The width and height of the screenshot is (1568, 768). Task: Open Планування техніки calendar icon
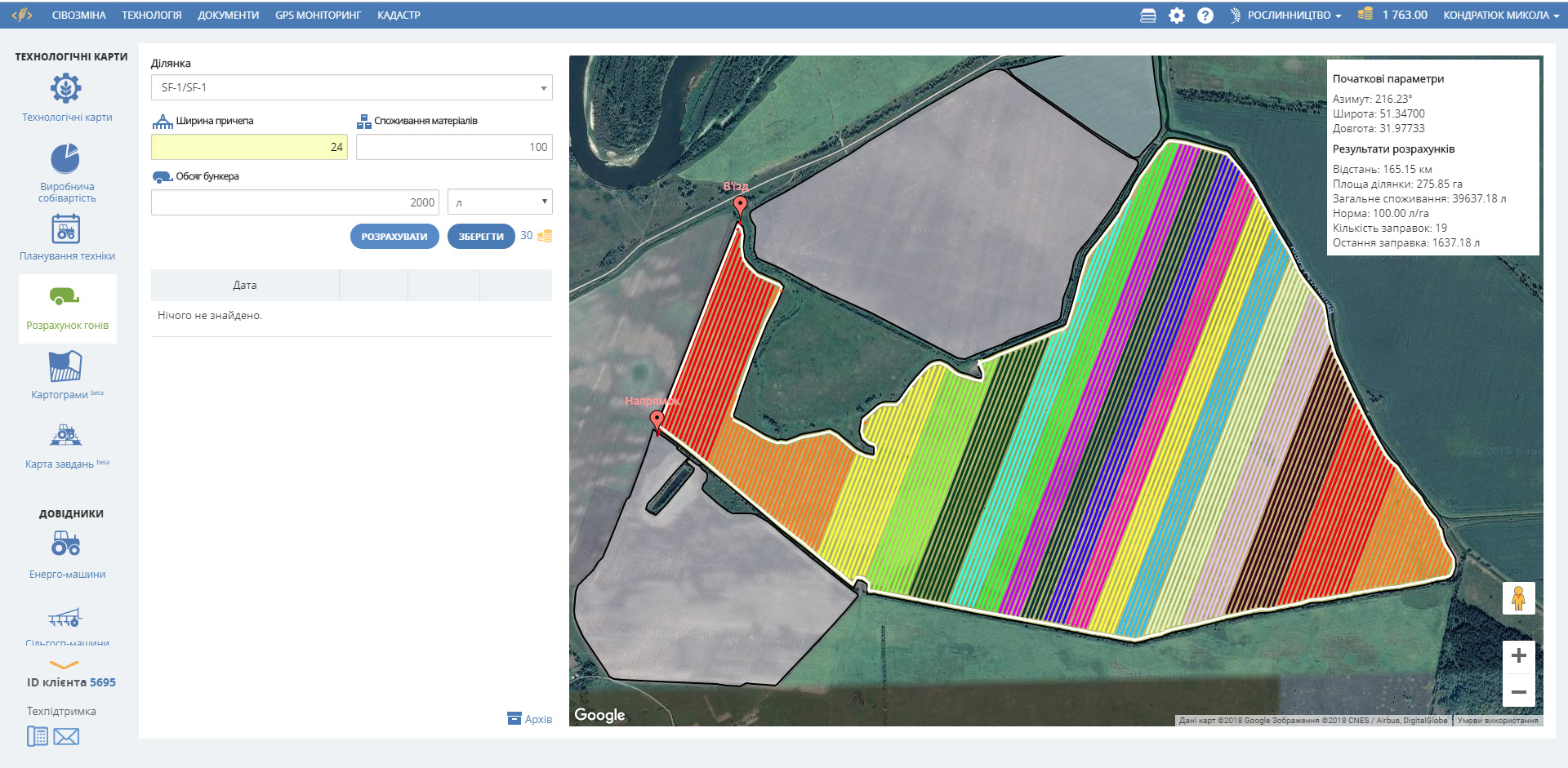click(66, 229)
